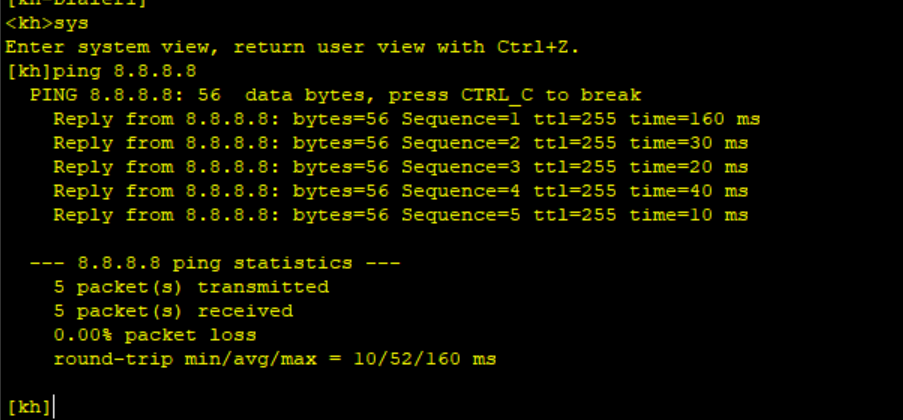Click the "round-trip min/avg/max" result line
This screenshot has width=903, height=420.
tap(275, 359)
